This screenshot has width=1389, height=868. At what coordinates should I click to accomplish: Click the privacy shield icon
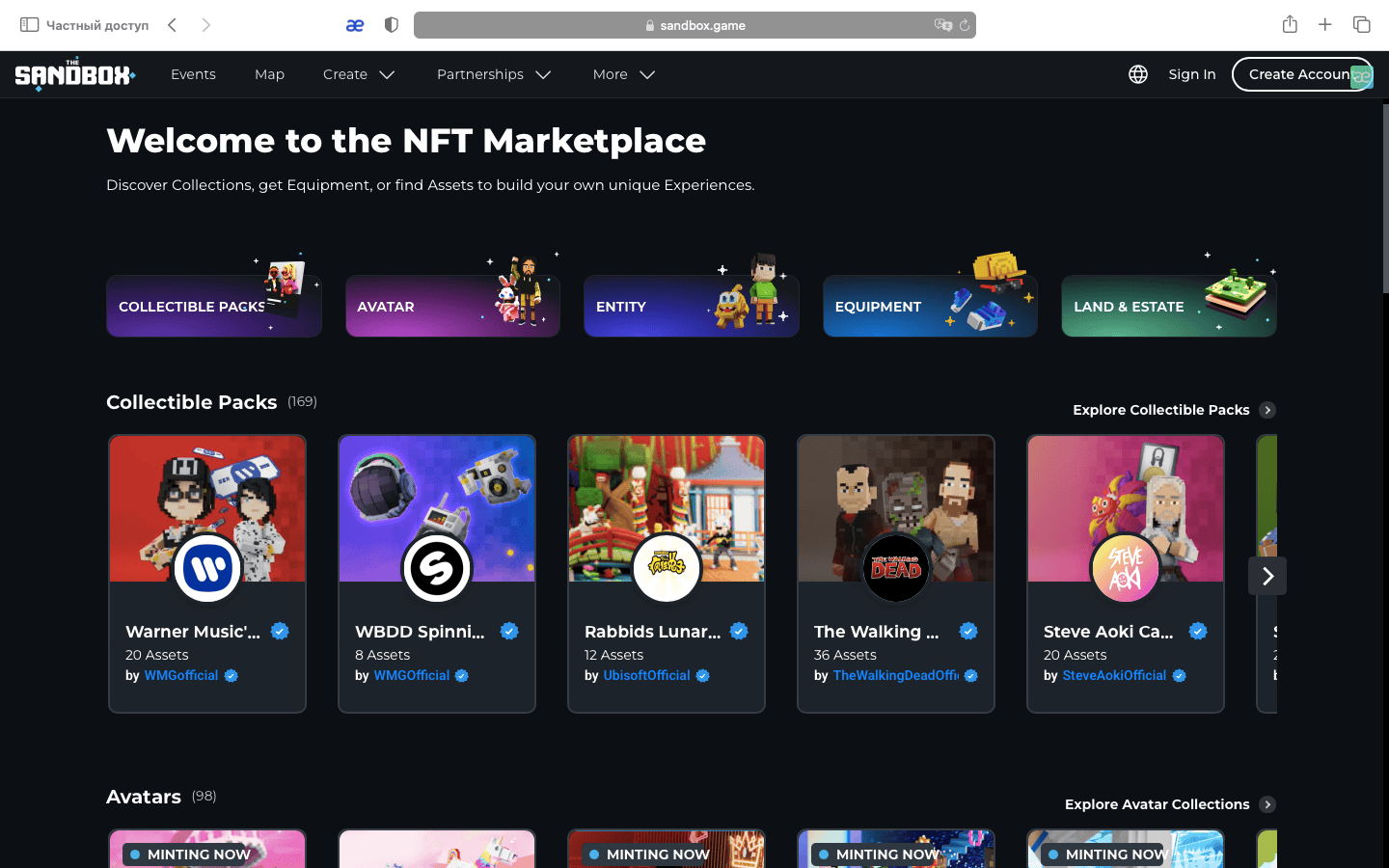click(392, 25)
